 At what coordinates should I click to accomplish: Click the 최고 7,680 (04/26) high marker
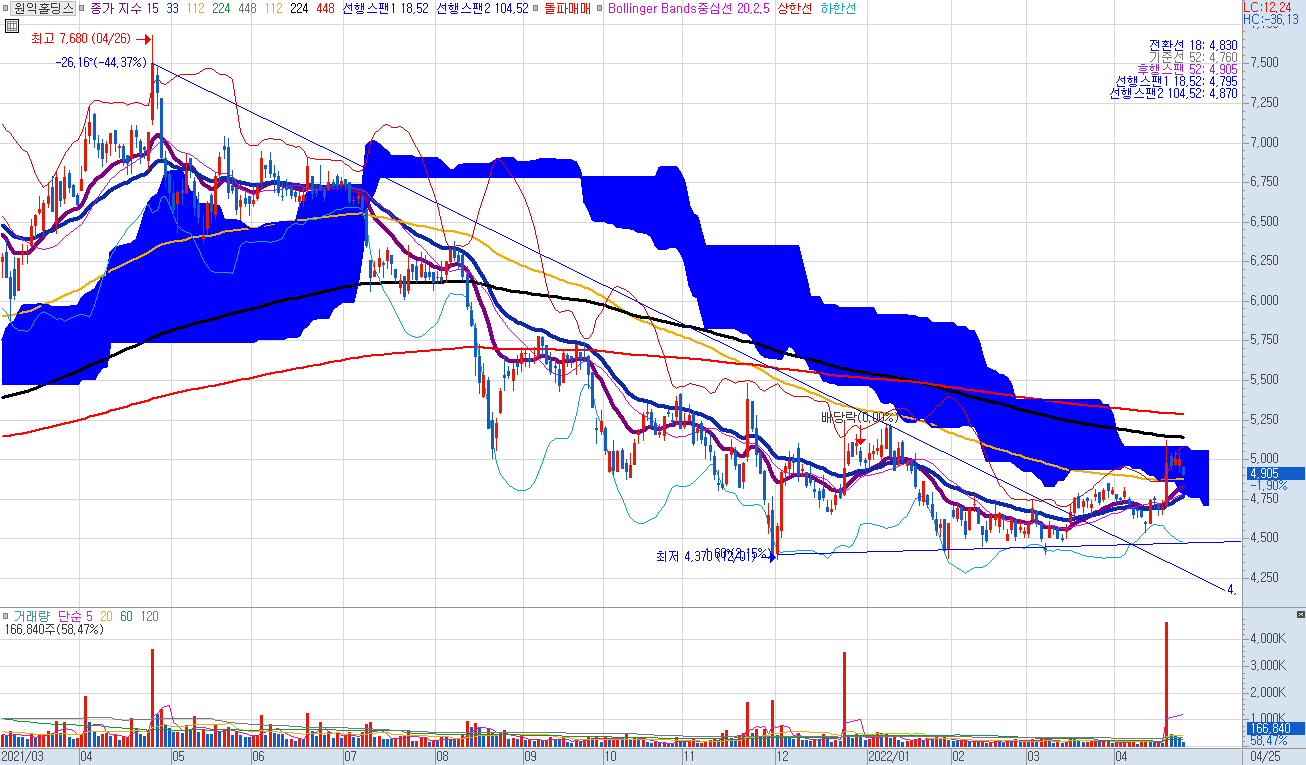(82, 39)
